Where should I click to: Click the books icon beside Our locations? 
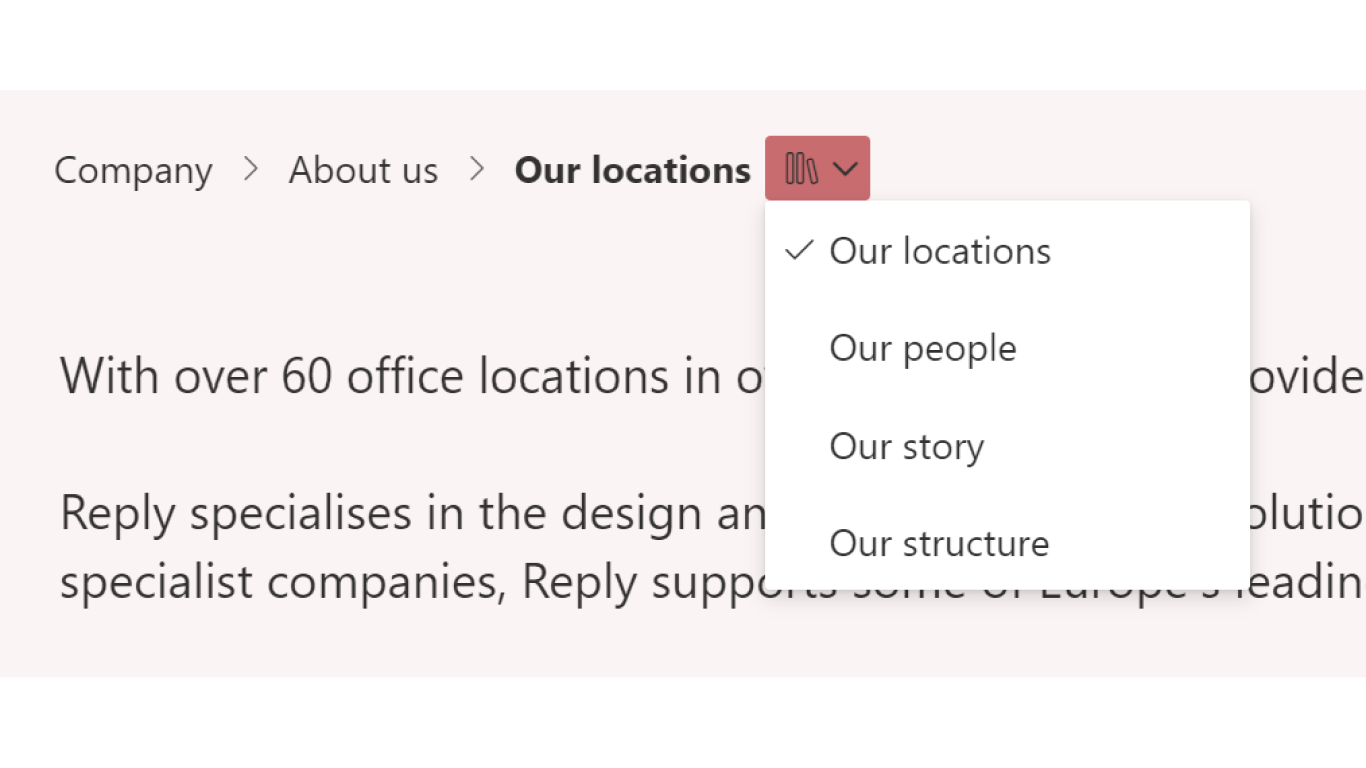801,169
